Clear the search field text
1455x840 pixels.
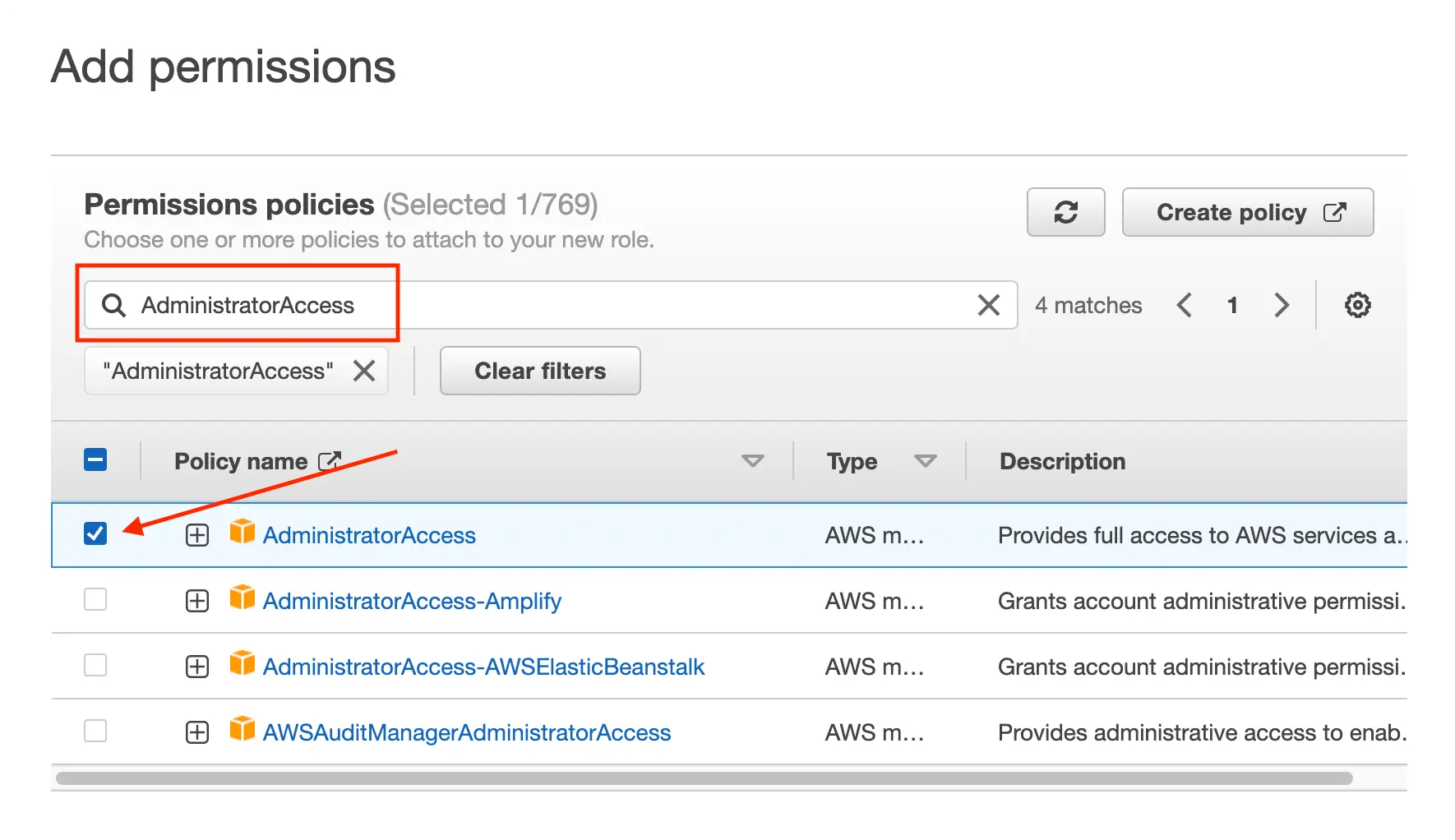point(988,305)
